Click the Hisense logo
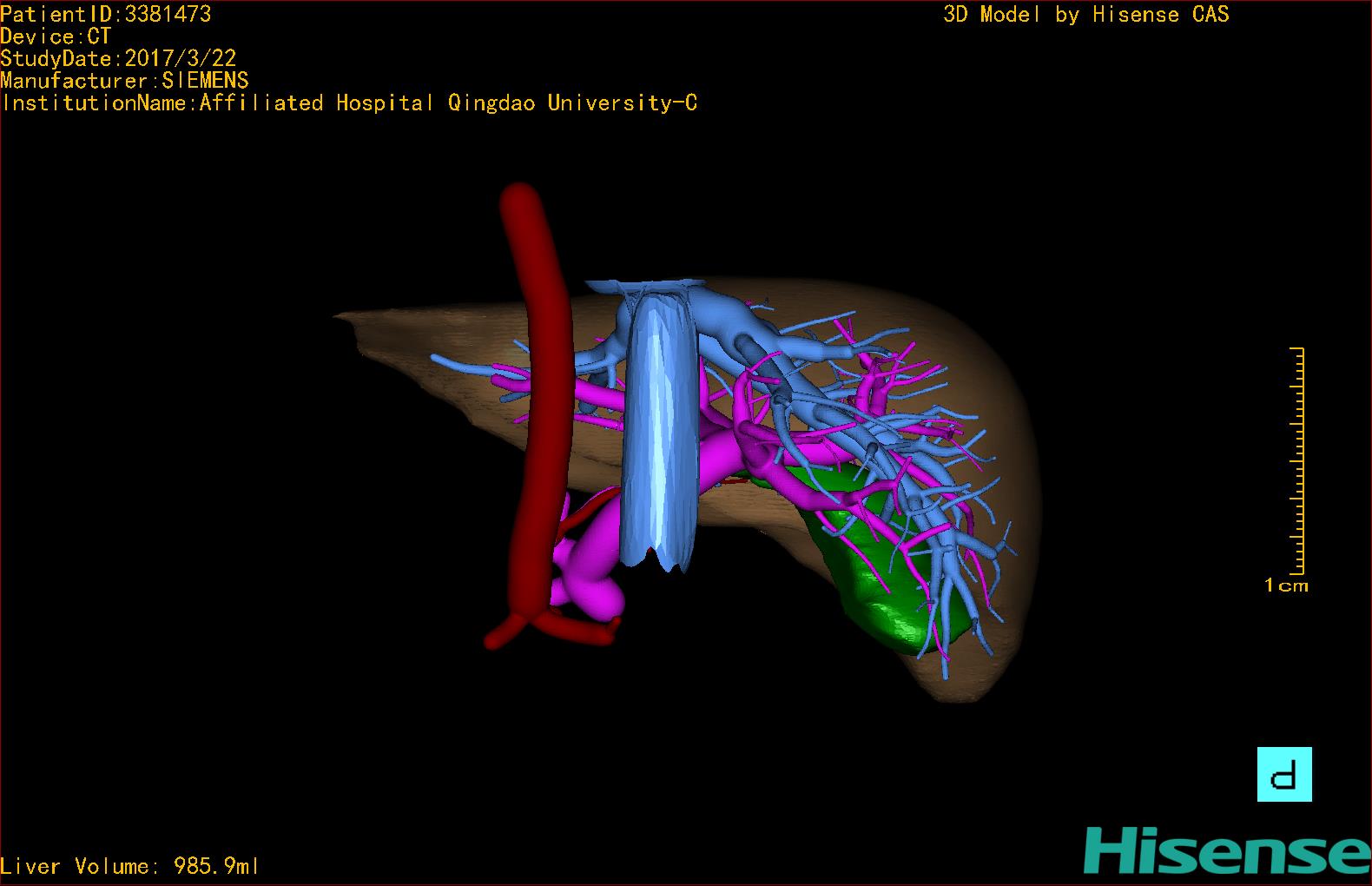Screen dimensions: 1372x886 pyautogui.click(x=1226, y=850)
